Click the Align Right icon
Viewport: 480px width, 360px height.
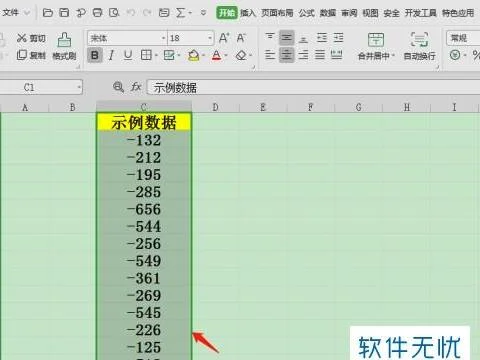[x=303, y=55]
